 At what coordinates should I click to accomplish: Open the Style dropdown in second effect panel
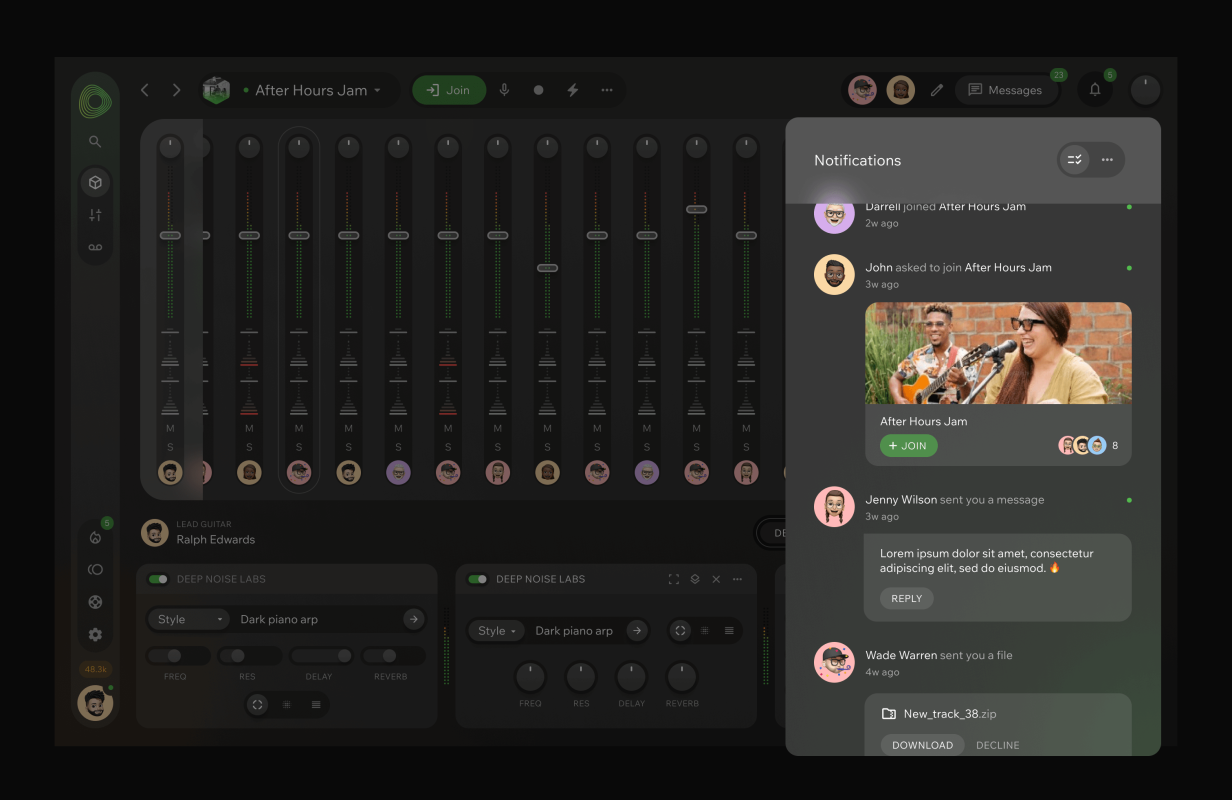pyautogui.click(x=496, y=631)
